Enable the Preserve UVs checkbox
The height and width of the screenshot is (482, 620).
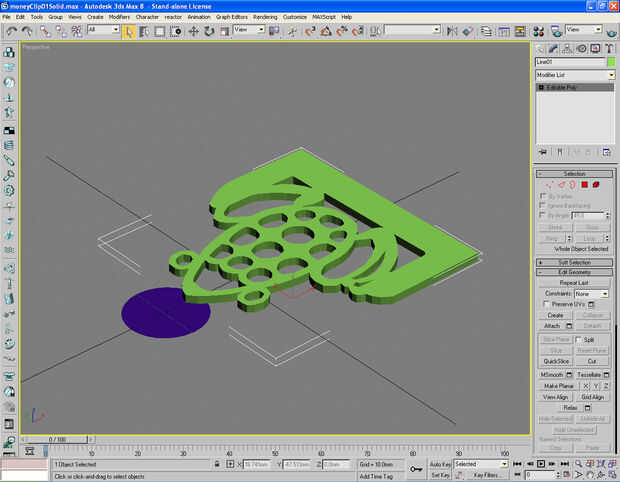(x=544, y=304)
